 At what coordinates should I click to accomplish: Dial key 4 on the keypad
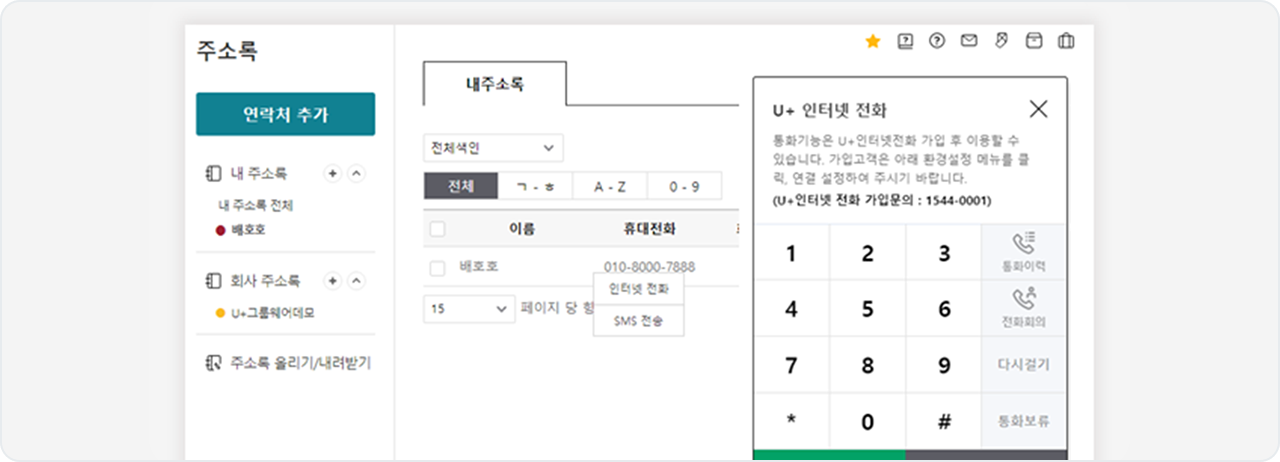(791, 309)
